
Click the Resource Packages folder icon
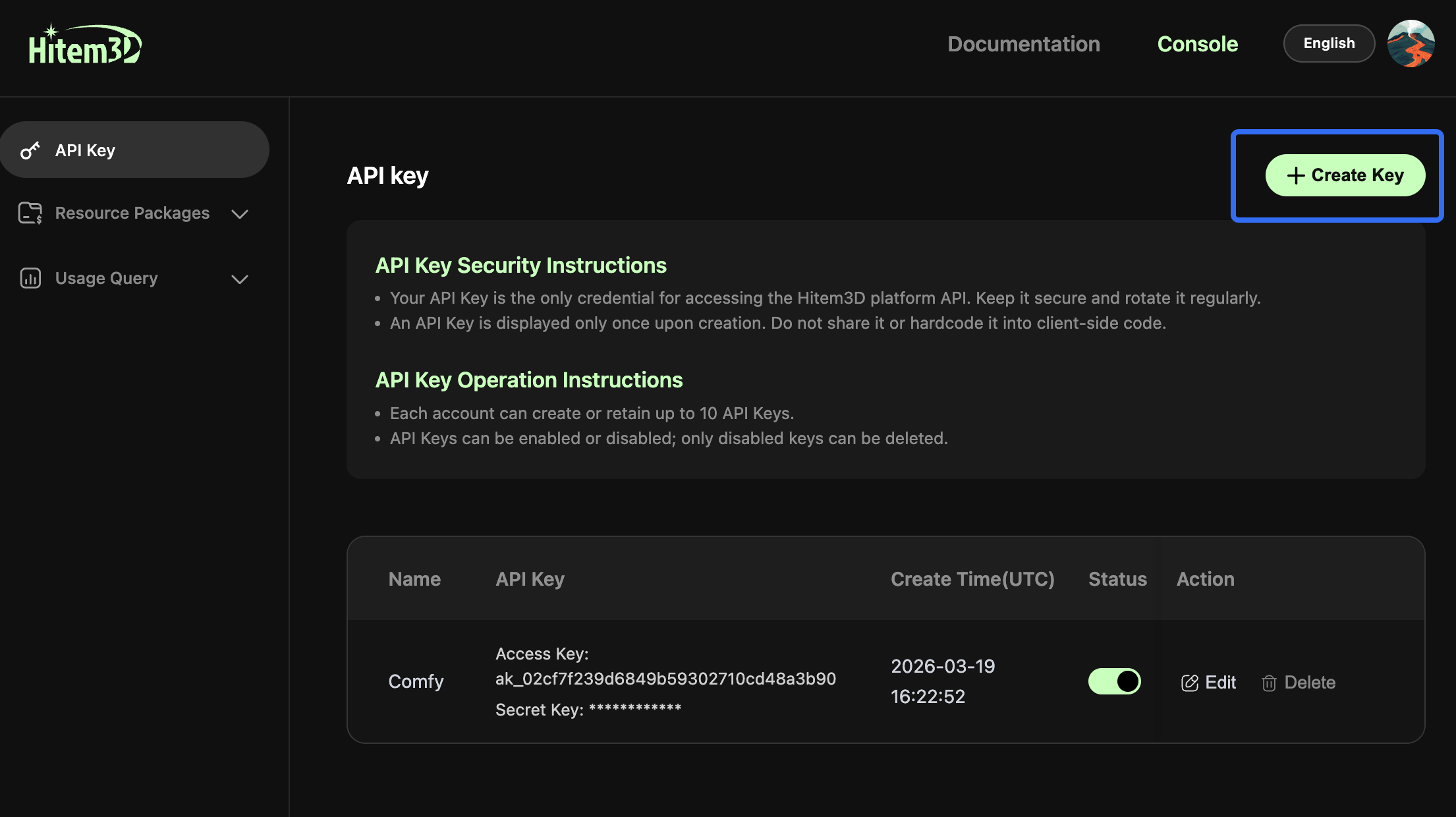30,213
